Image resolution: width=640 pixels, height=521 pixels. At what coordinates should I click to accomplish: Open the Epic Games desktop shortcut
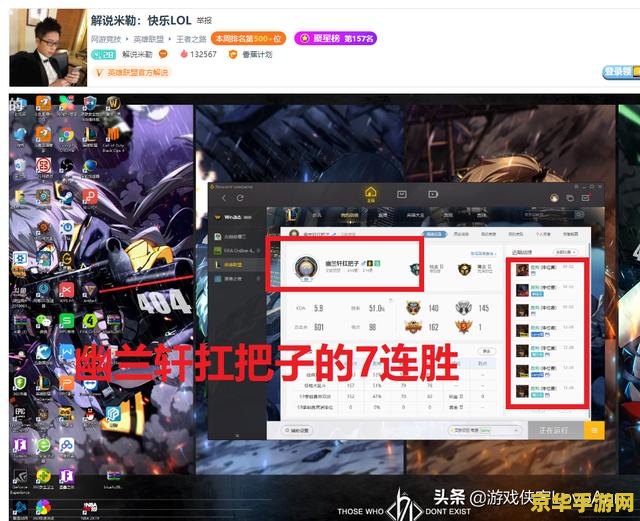(x=20, y=414)
